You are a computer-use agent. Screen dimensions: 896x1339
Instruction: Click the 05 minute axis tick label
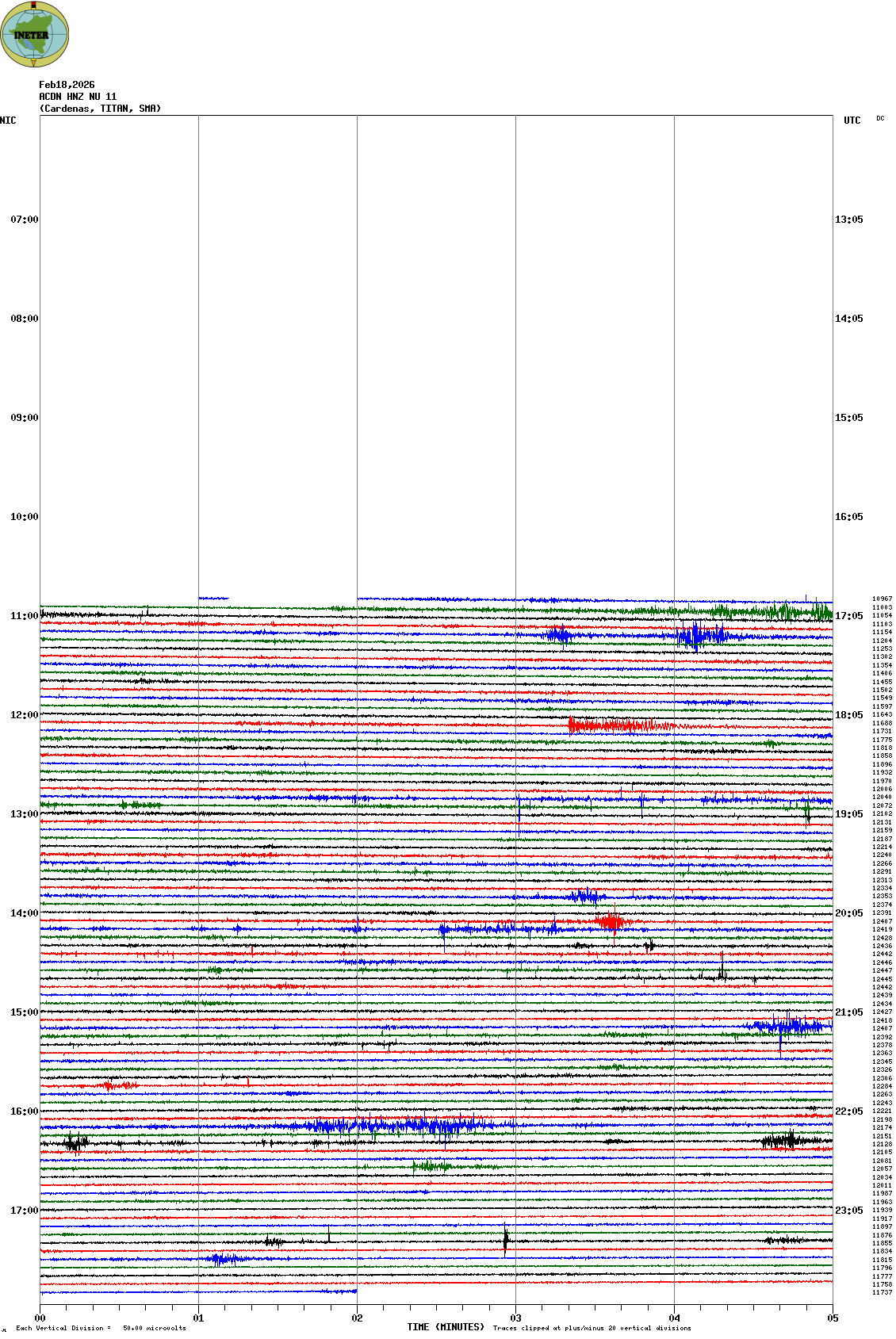coord(833,1318)
